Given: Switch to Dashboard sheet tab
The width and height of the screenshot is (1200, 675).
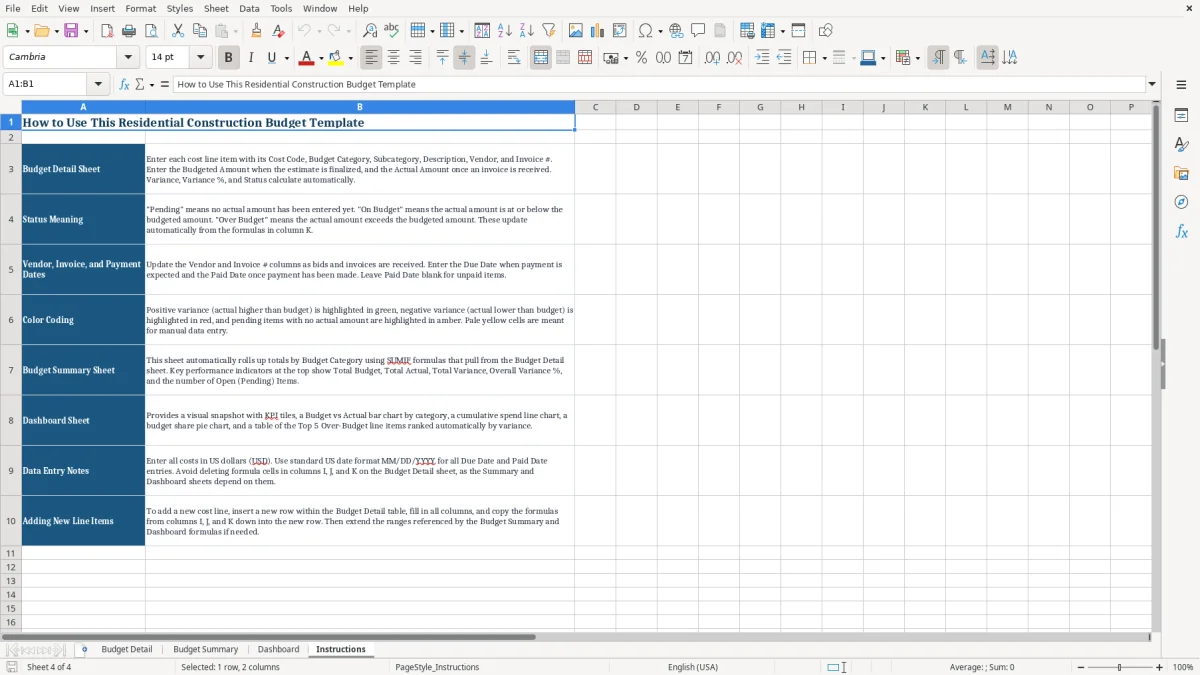Looking at the screenshot, I should (278, 649).
